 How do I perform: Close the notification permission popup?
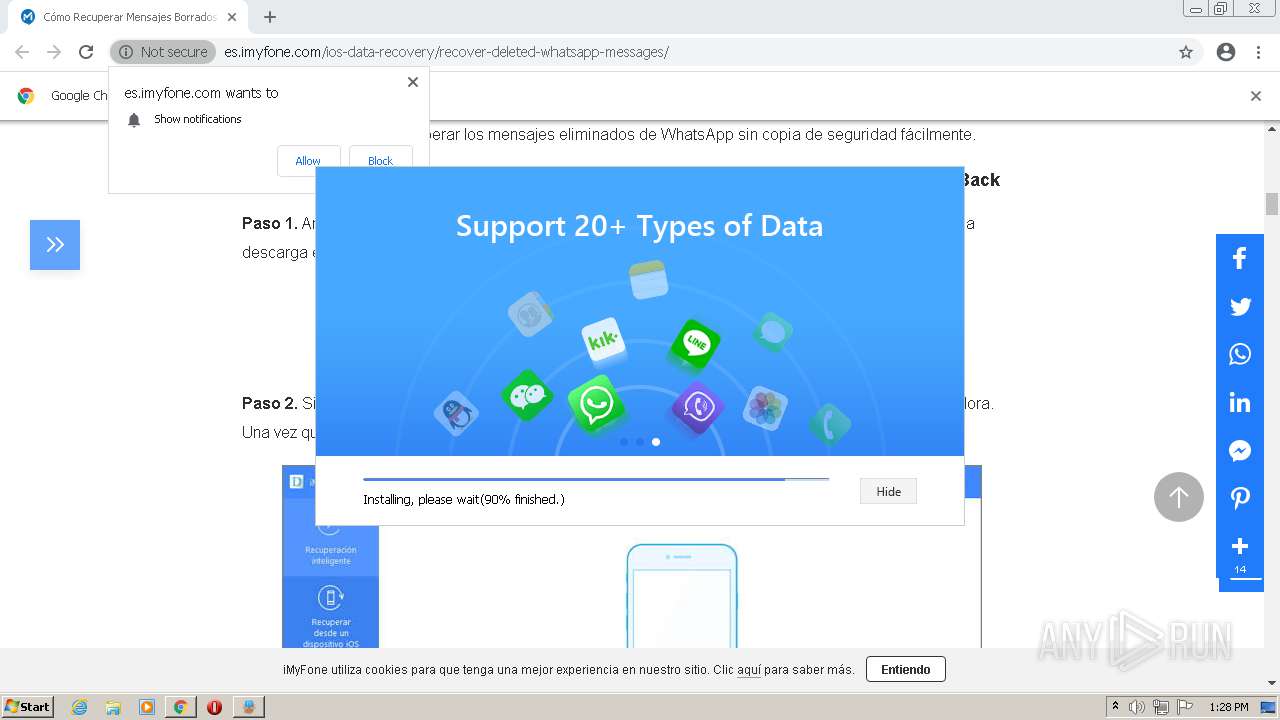pyautogui.click(x=413, y=82)
